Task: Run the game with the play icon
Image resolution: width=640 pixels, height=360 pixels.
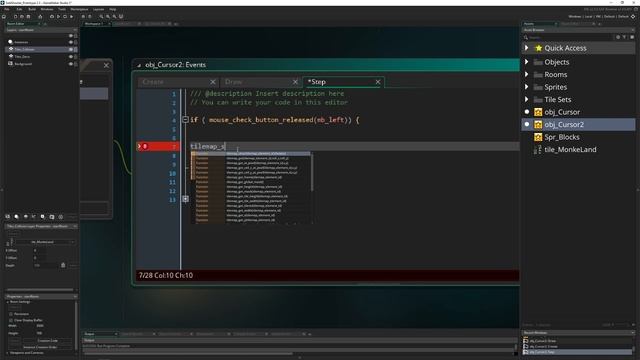Action: (x=58, y=16)
